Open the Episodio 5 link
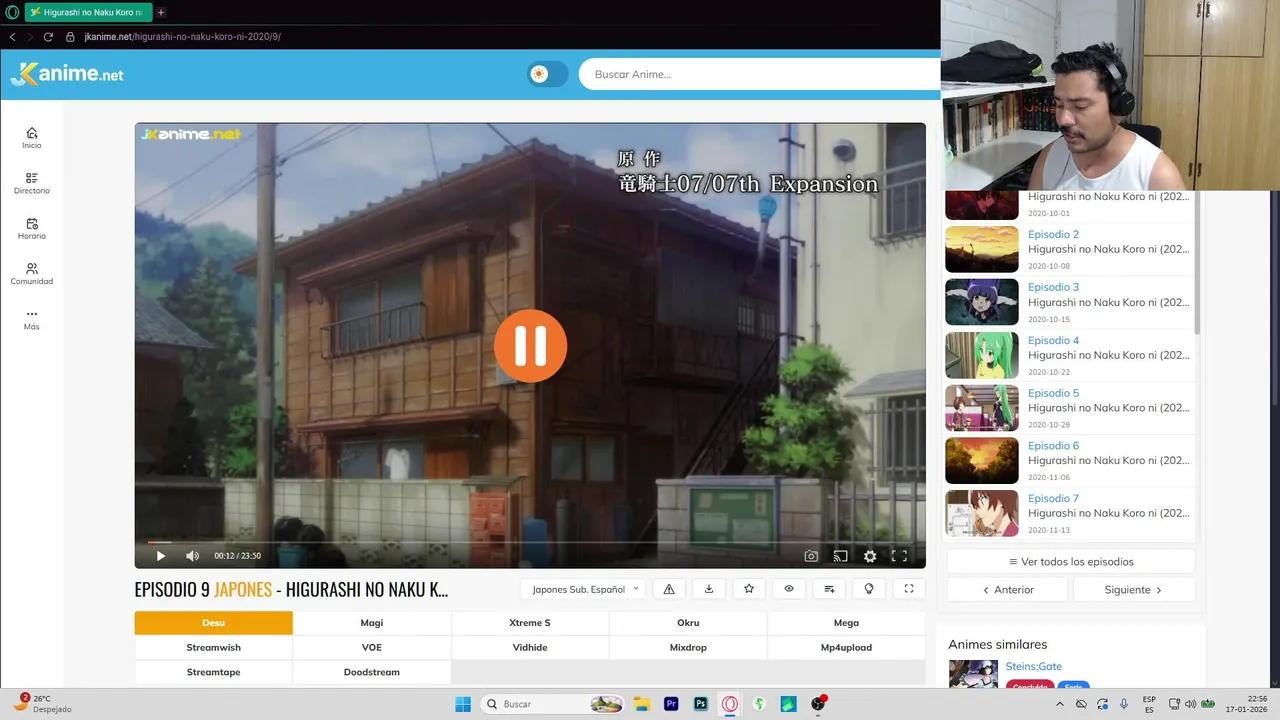1280x720 pixels. [x=1053, y=393]
